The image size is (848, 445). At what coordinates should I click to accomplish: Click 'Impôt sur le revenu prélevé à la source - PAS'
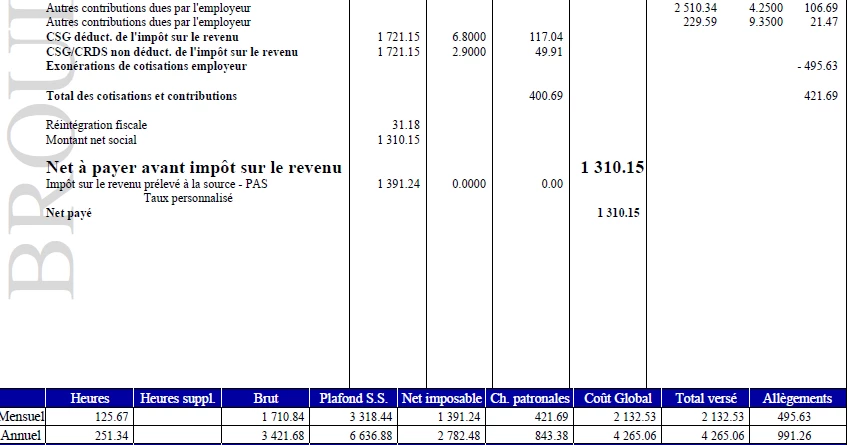[156, 184]
